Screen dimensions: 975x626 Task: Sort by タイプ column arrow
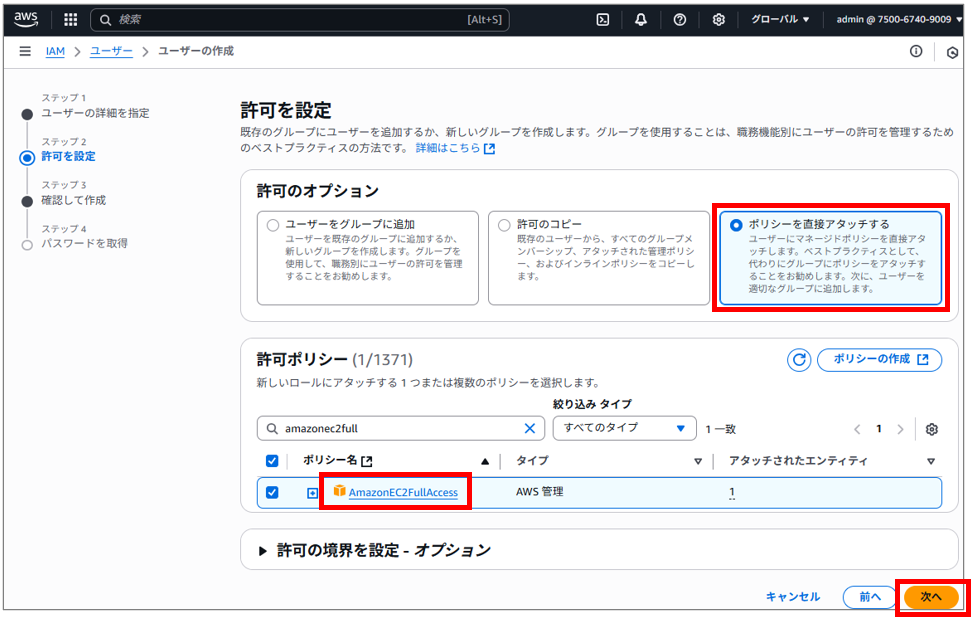point(698,461)
